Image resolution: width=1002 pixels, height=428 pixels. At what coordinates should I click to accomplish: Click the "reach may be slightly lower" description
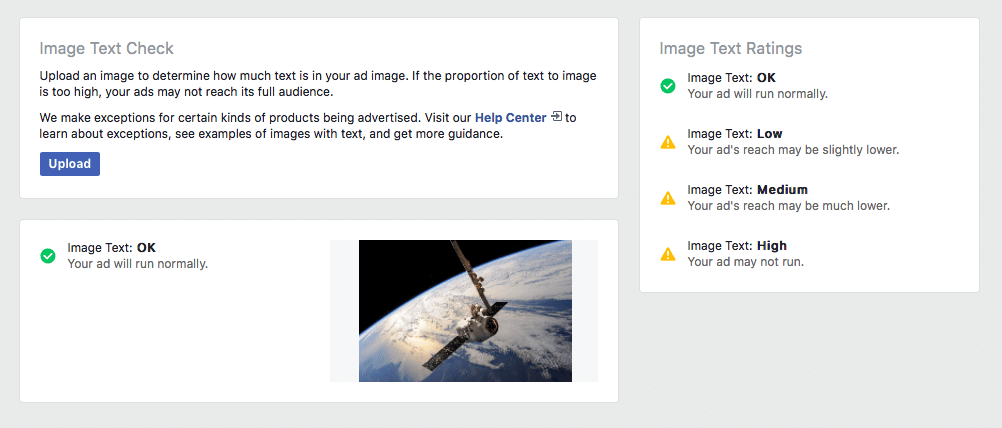tap(793, 150)
